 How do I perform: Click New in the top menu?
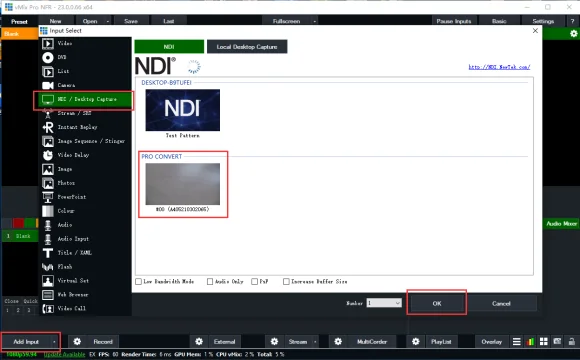pyautogui.click(x=55, y=21)
